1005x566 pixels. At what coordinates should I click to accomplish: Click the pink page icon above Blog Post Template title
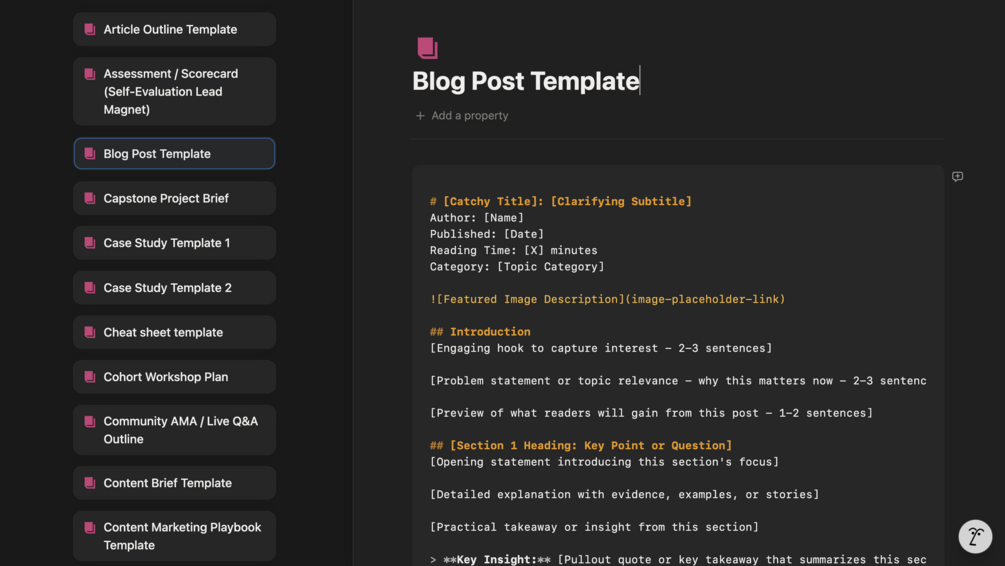pyautogui.click(x=428, y=48)
